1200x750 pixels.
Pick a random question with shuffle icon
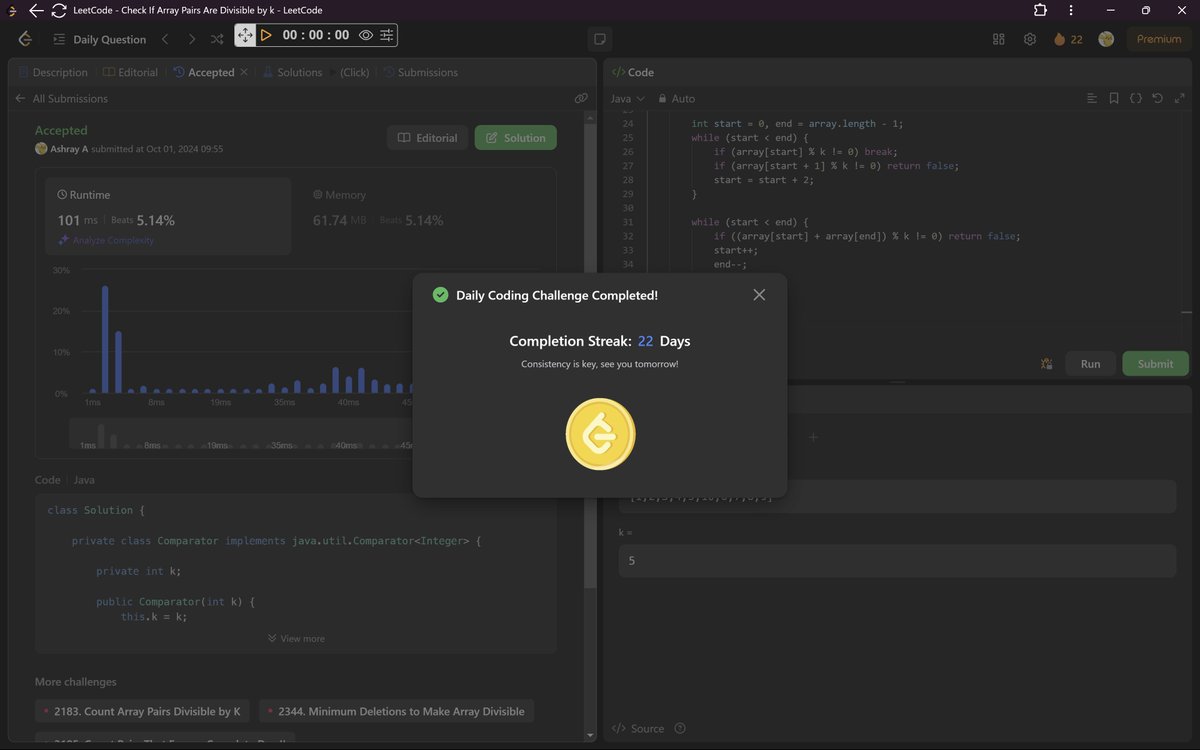click(x=217, y=39)
